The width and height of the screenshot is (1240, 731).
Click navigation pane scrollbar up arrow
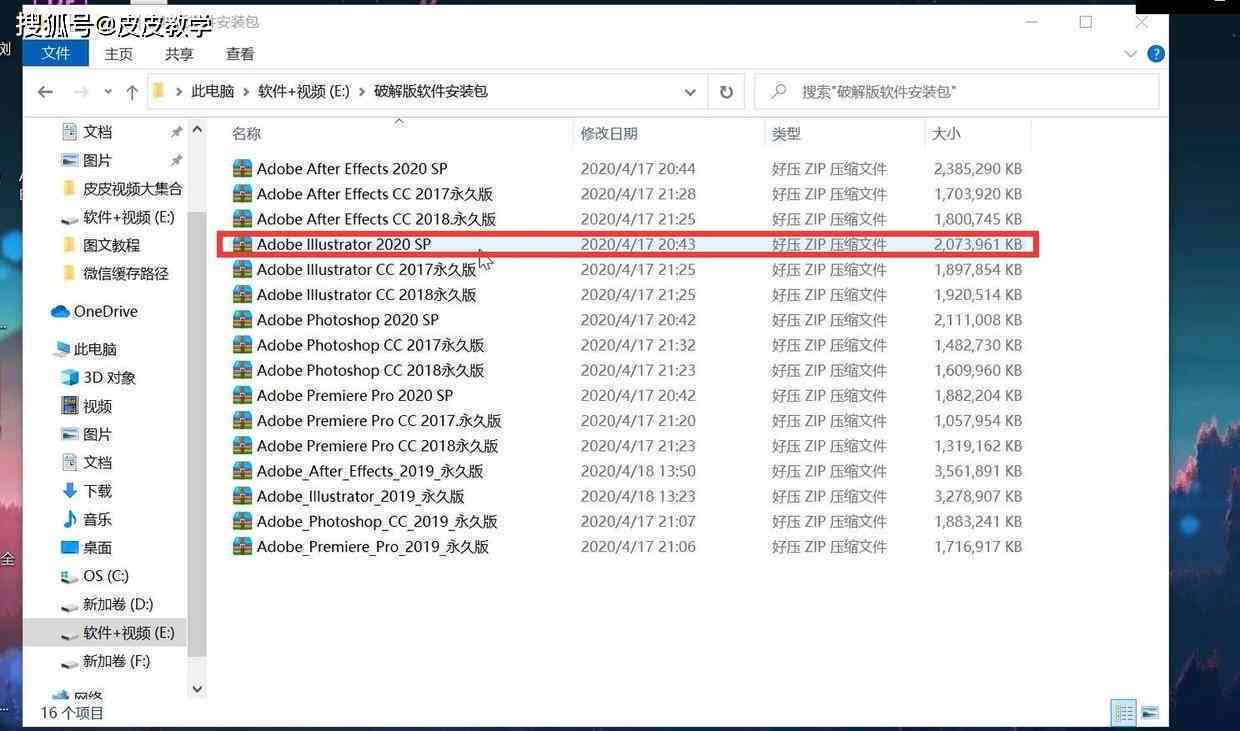pyautogui.click(x=197, y=130)
